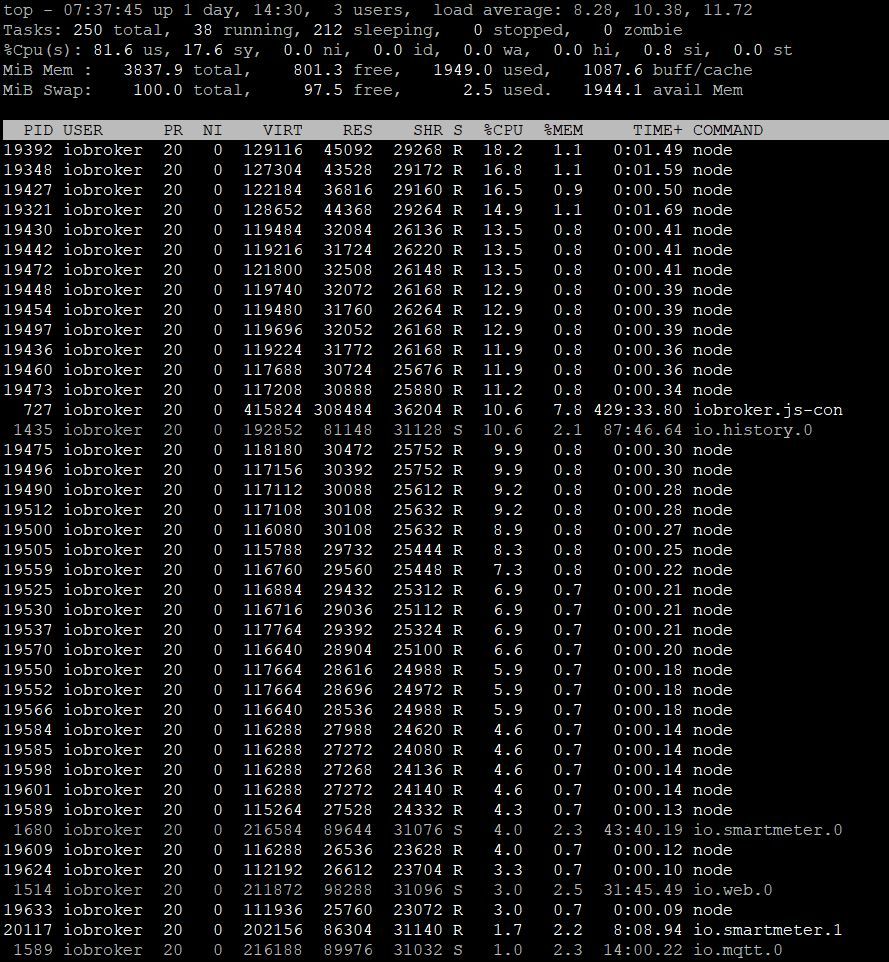Select the io.smartmeter.1 process row
Image resolution: width=889 pixels, height=962 pixels.
(x=423, y=930)
